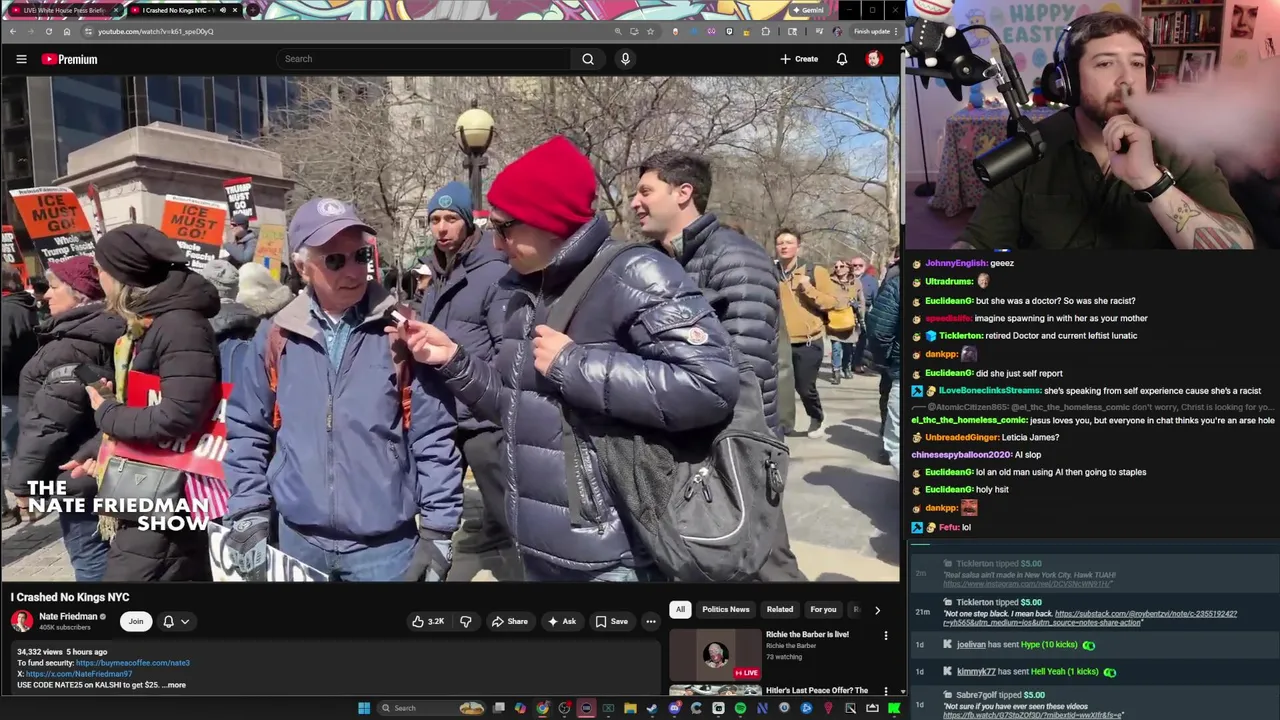1280x720 pixels.
Task: Open Nate Friedman channel avatar
Action: (21, 621)
